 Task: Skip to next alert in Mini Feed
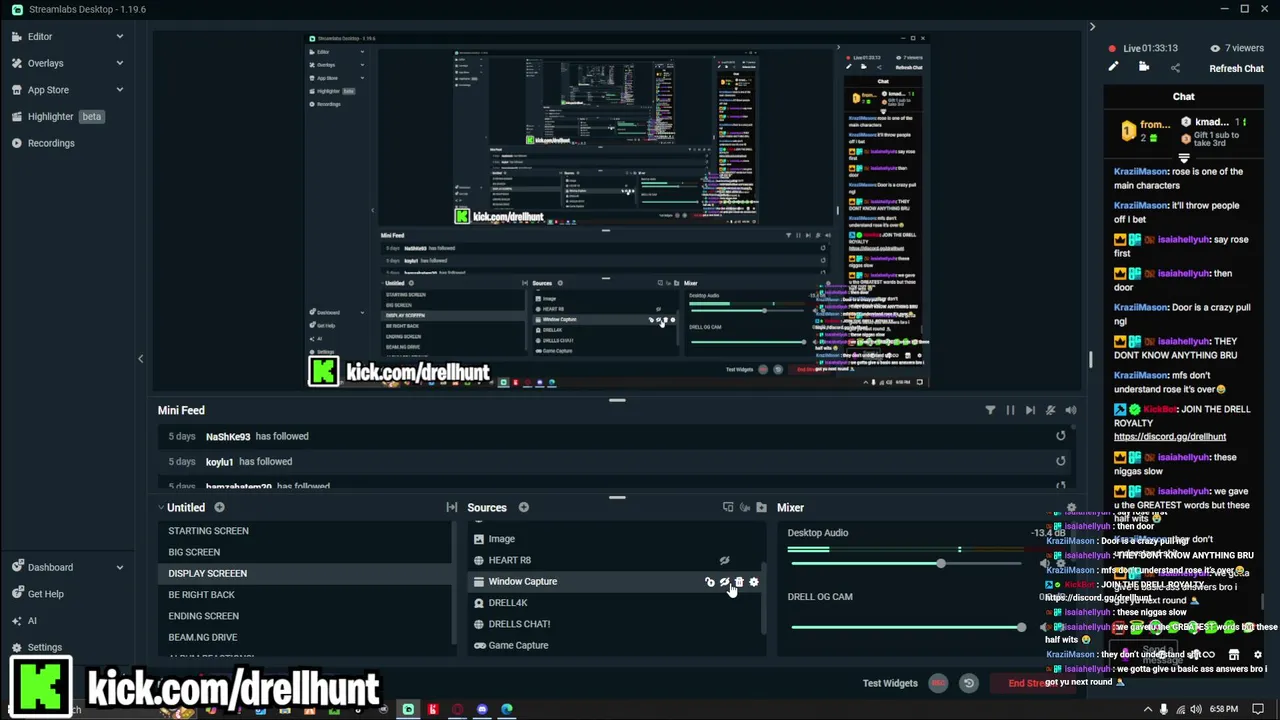pyautogui.click(x=1030, y=410)
